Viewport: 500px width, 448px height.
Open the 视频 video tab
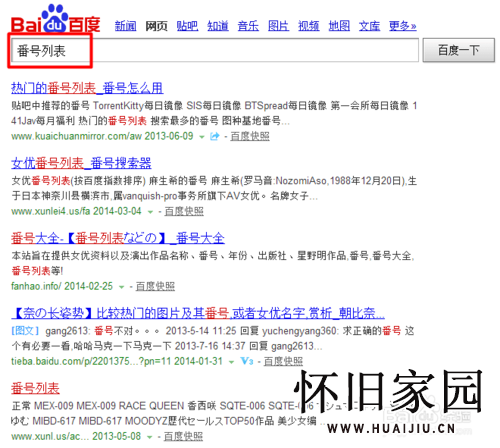coord(309,26)
